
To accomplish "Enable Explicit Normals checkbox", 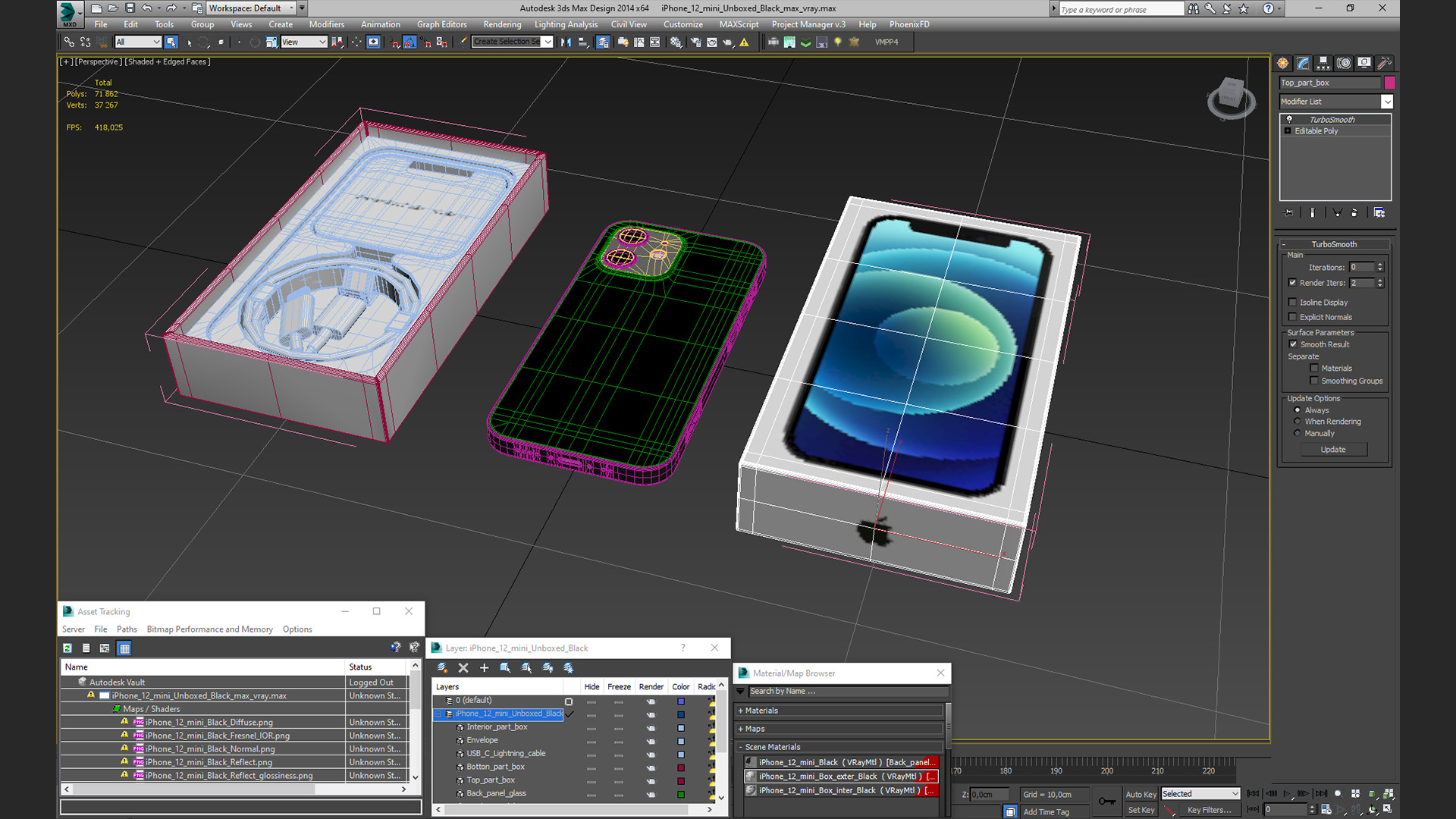I will pos(1292,318).
